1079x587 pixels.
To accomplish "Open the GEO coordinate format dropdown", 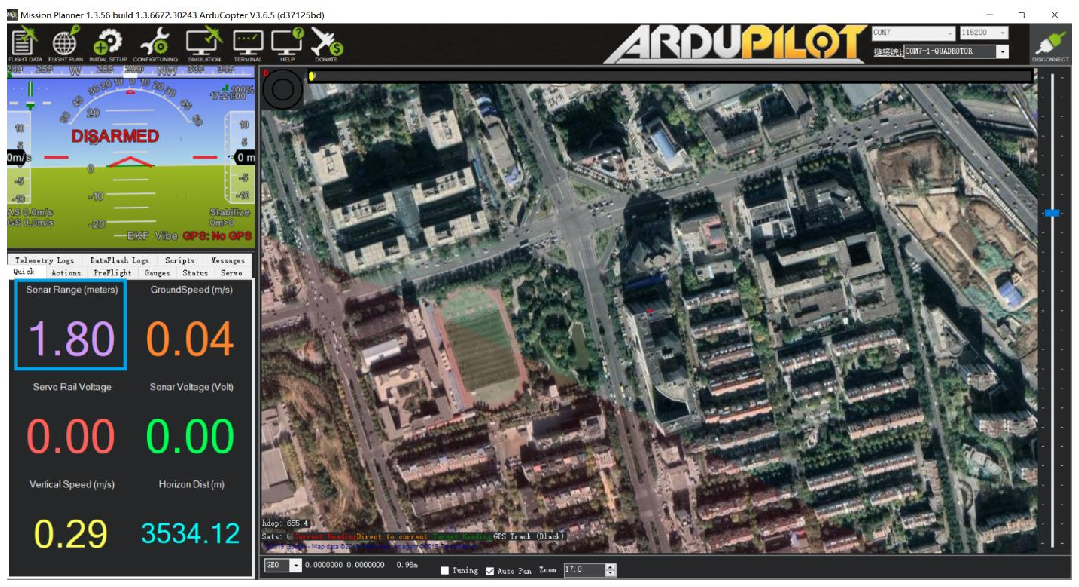I will point(283,565).
